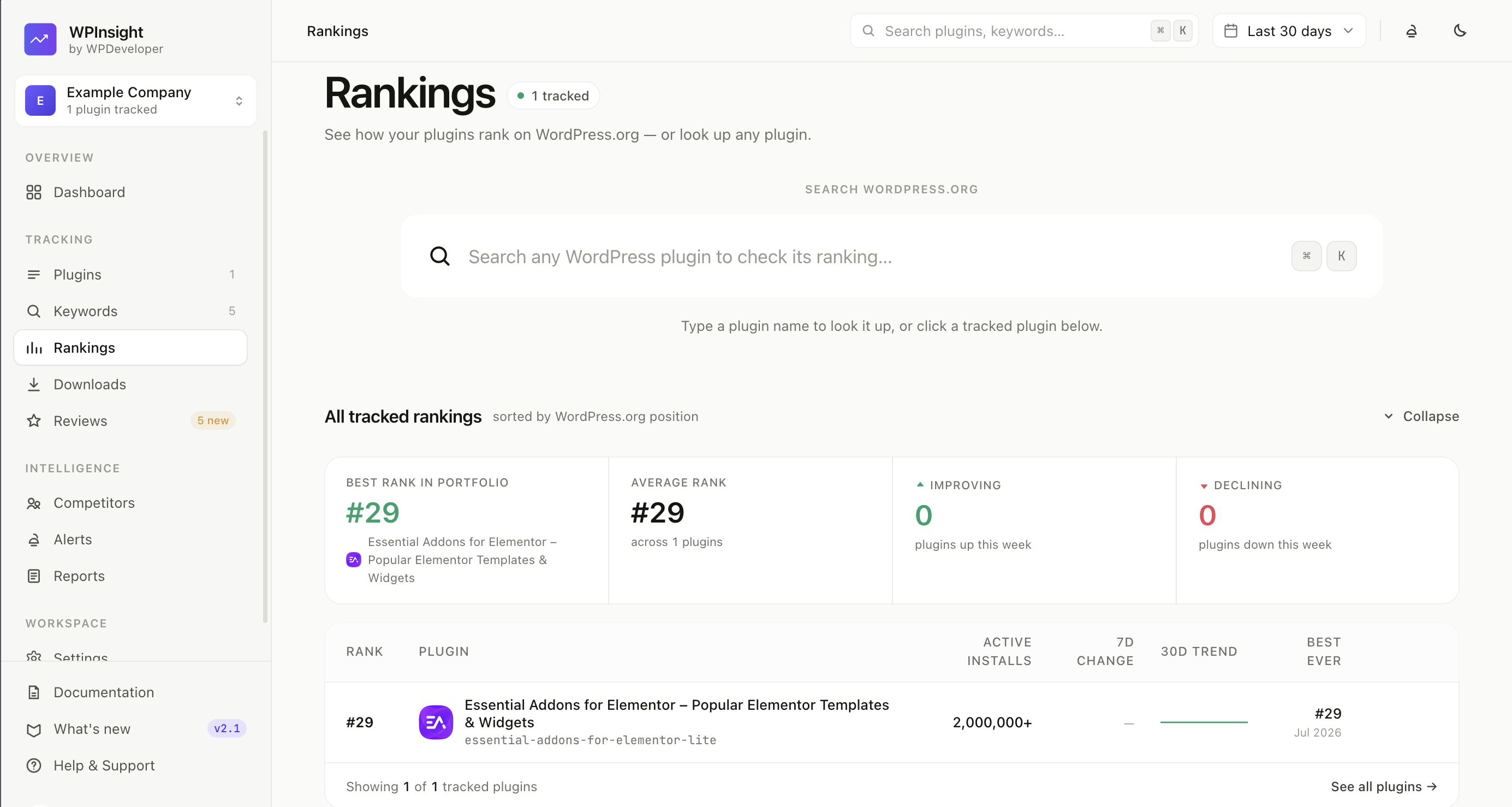Focus the Search any WordPress plugin field
1512x807 pixels.
(x=891, y=256)
